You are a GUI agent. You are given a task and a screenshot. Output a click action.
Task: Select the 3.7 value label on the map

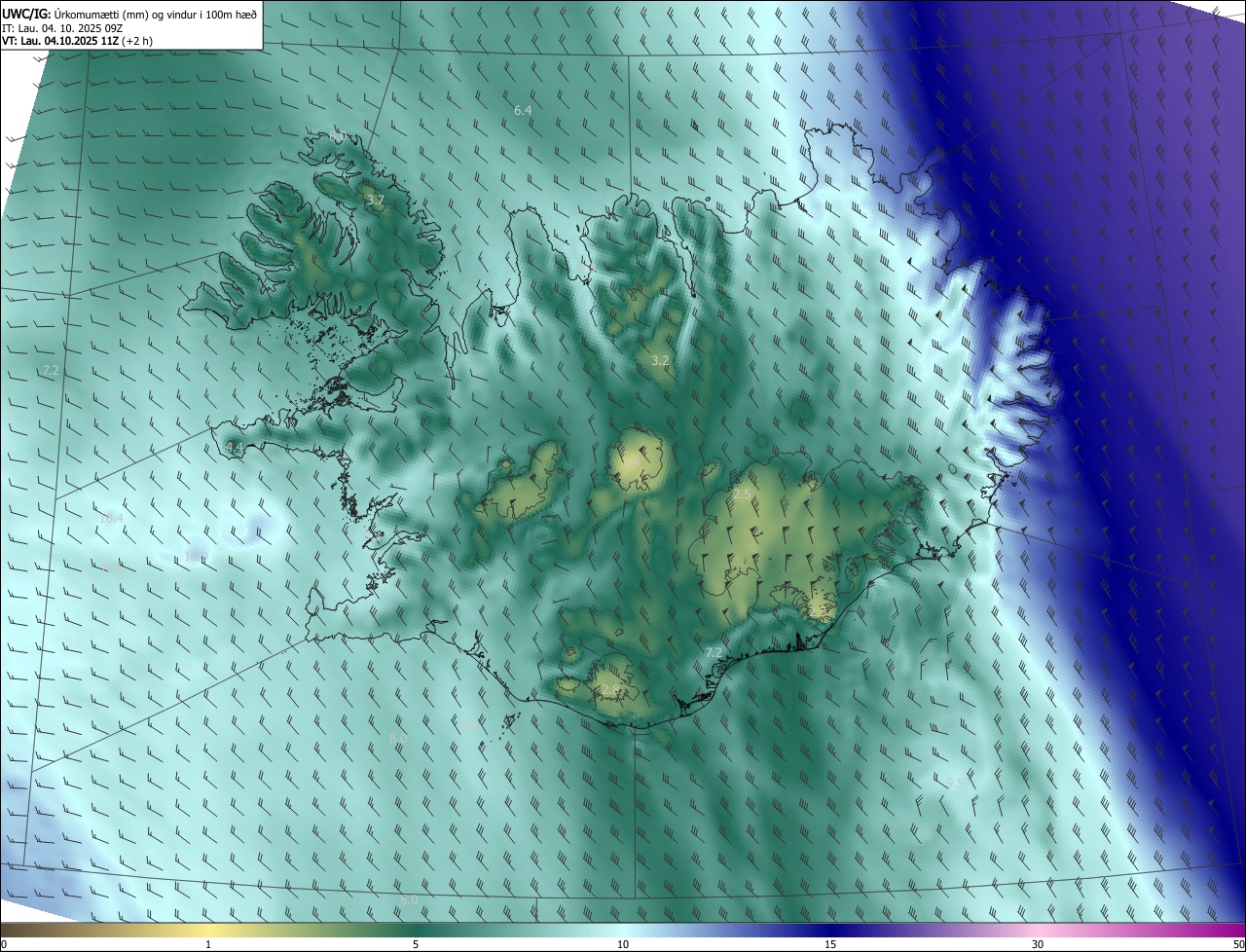[375, 201]
